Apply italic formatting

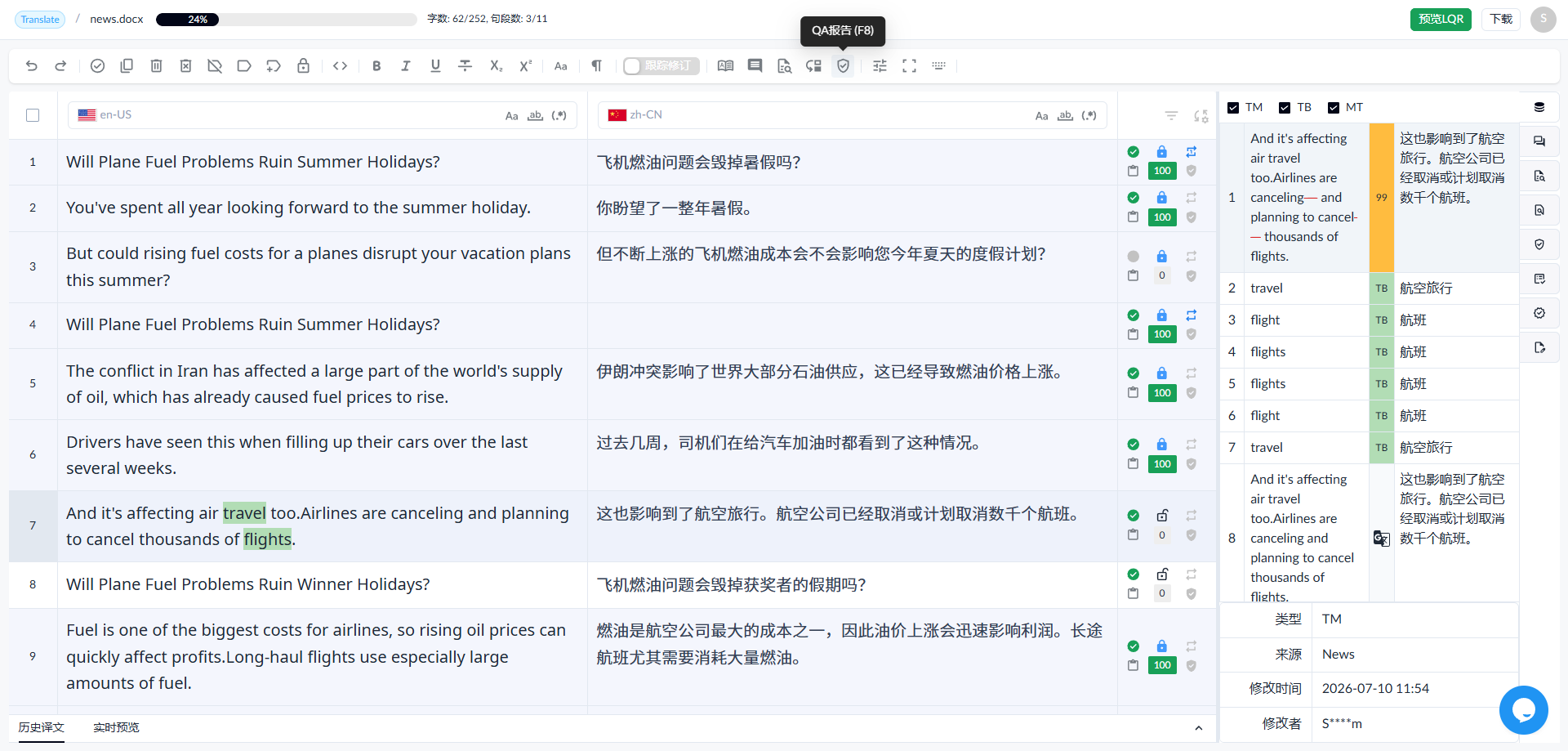(406, 66)
